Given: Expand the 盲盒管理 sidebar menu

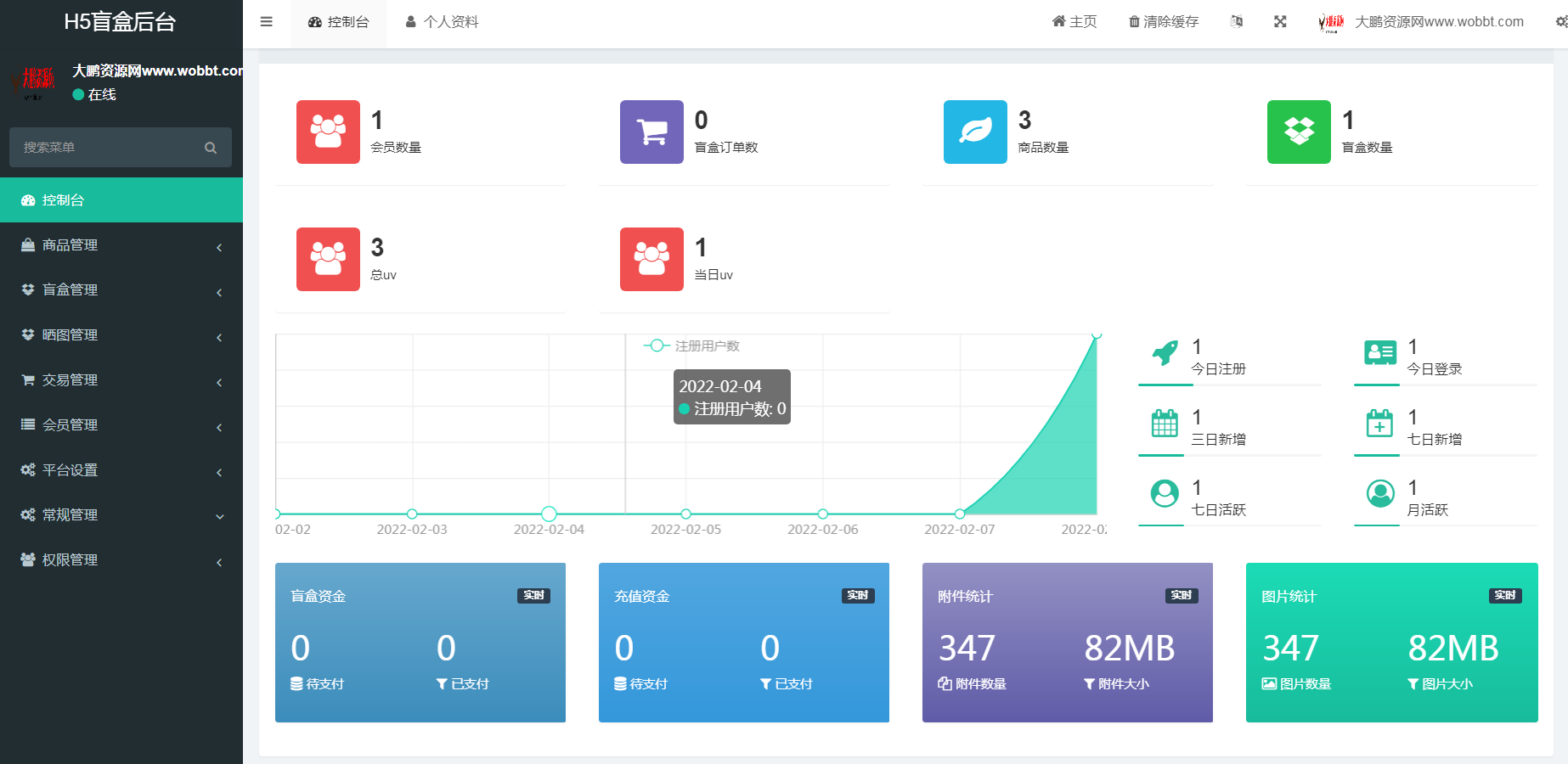Looking at the screenshot, I should click(121, 290).
